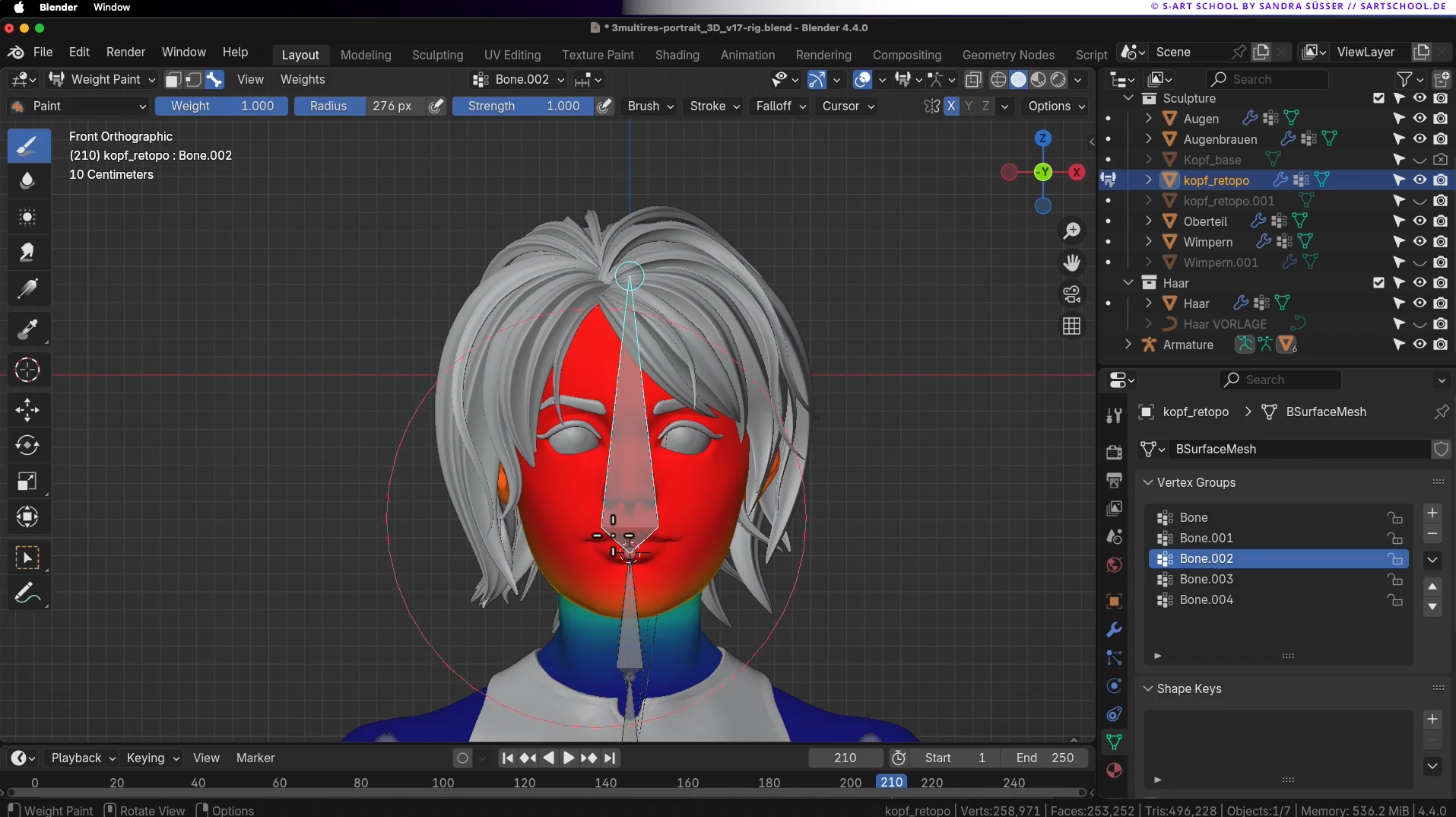Open the Material properties tab
The height and width of the screenshot is (817, 1456).
[1115, 771]
